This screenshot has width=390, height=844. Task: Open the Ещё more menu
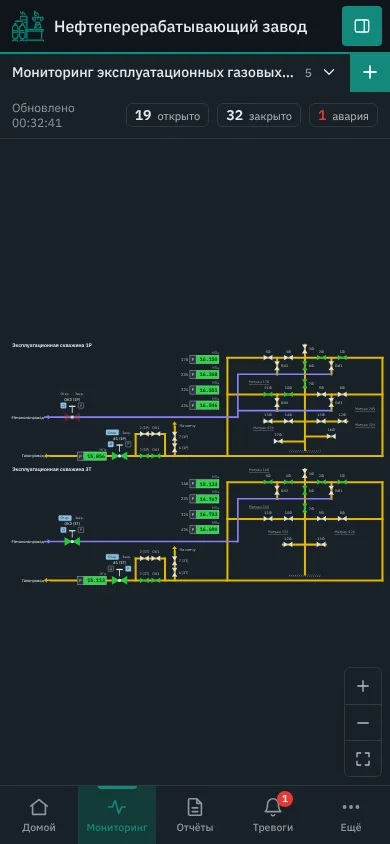coord(351,815)
